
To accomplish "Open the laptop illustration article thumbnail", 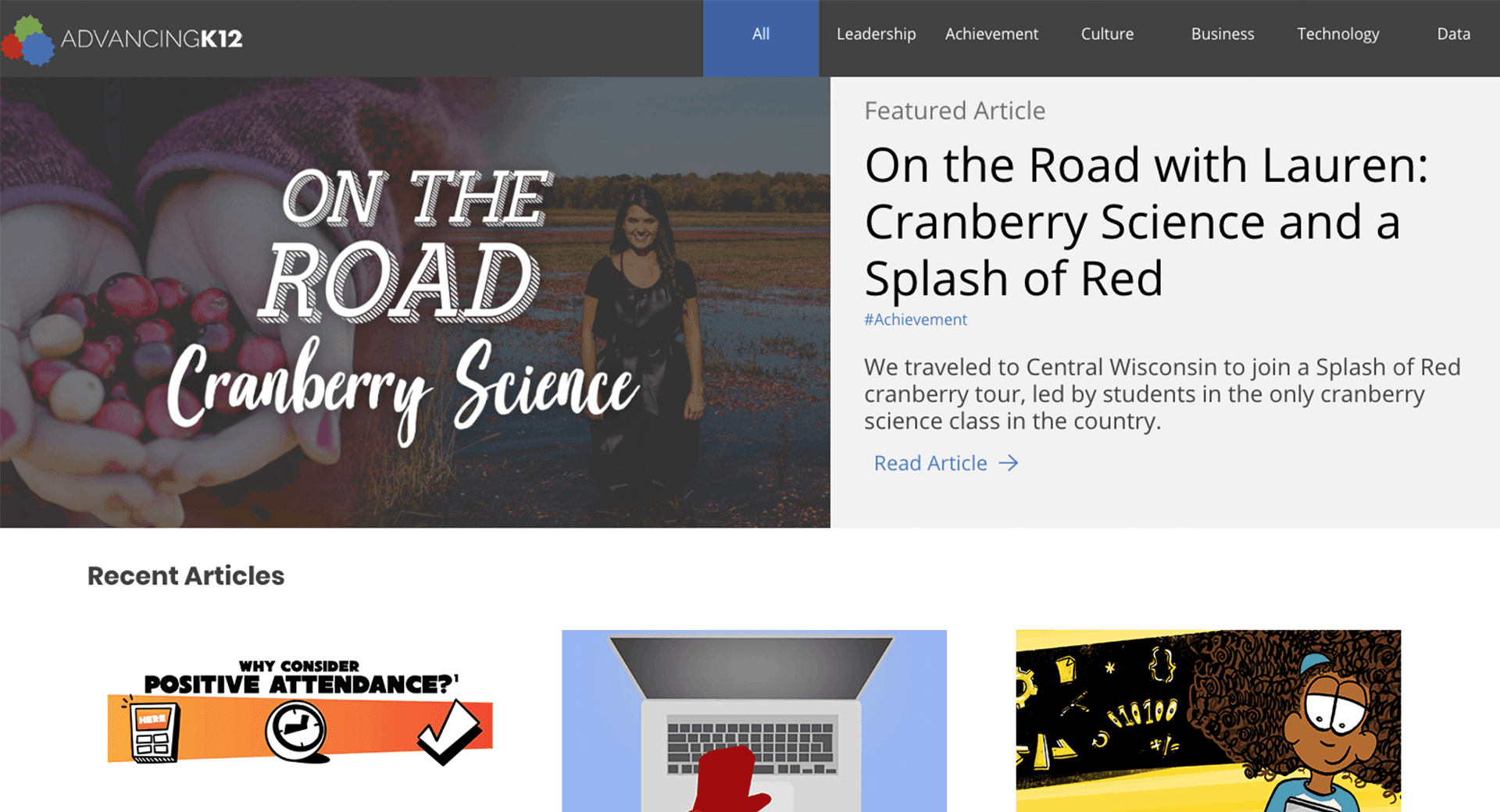I will pyautogui.click(x=754, y=721).
